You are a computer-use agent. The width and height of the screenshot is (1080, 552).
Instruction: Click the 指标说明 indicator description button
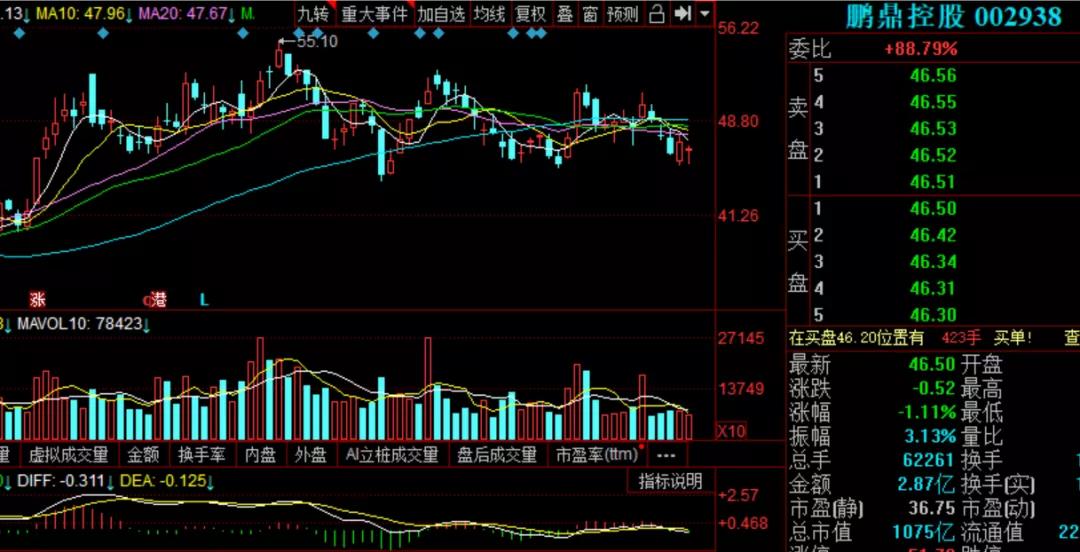670,481
